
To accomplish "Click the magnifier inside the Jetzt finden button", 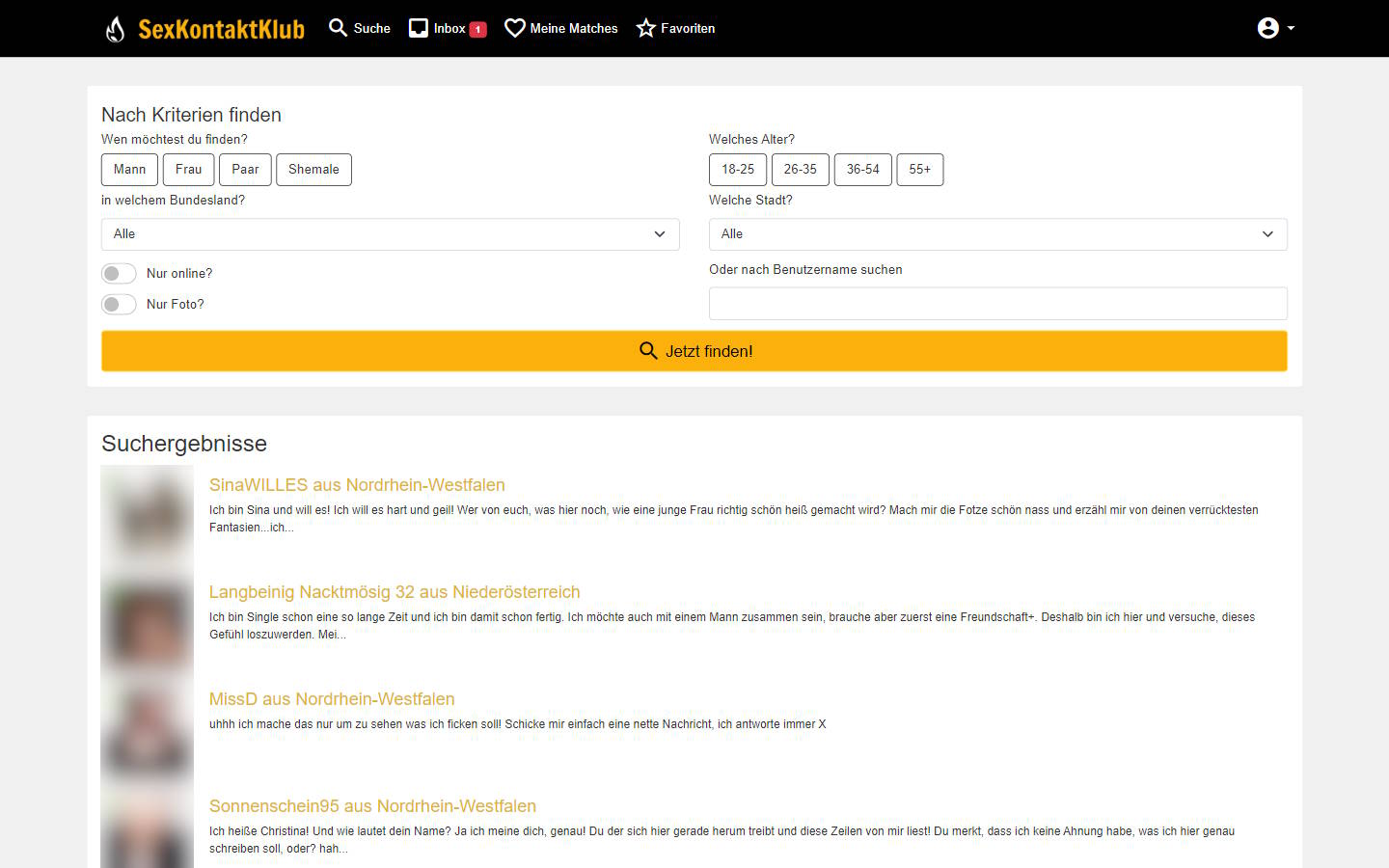I will (x=648, y=351).
